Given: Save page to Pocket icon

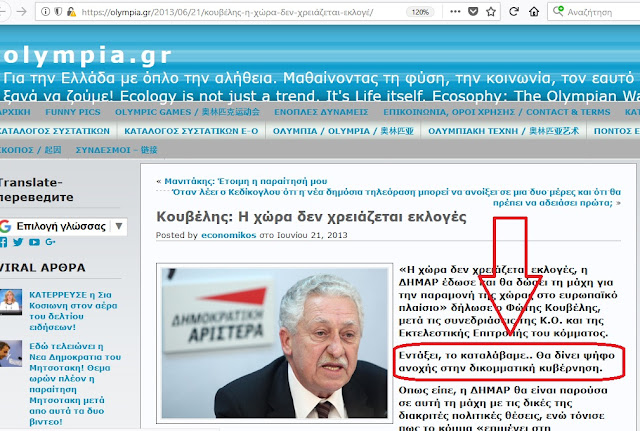Looking at the screenshot, I should click(473, 11).
